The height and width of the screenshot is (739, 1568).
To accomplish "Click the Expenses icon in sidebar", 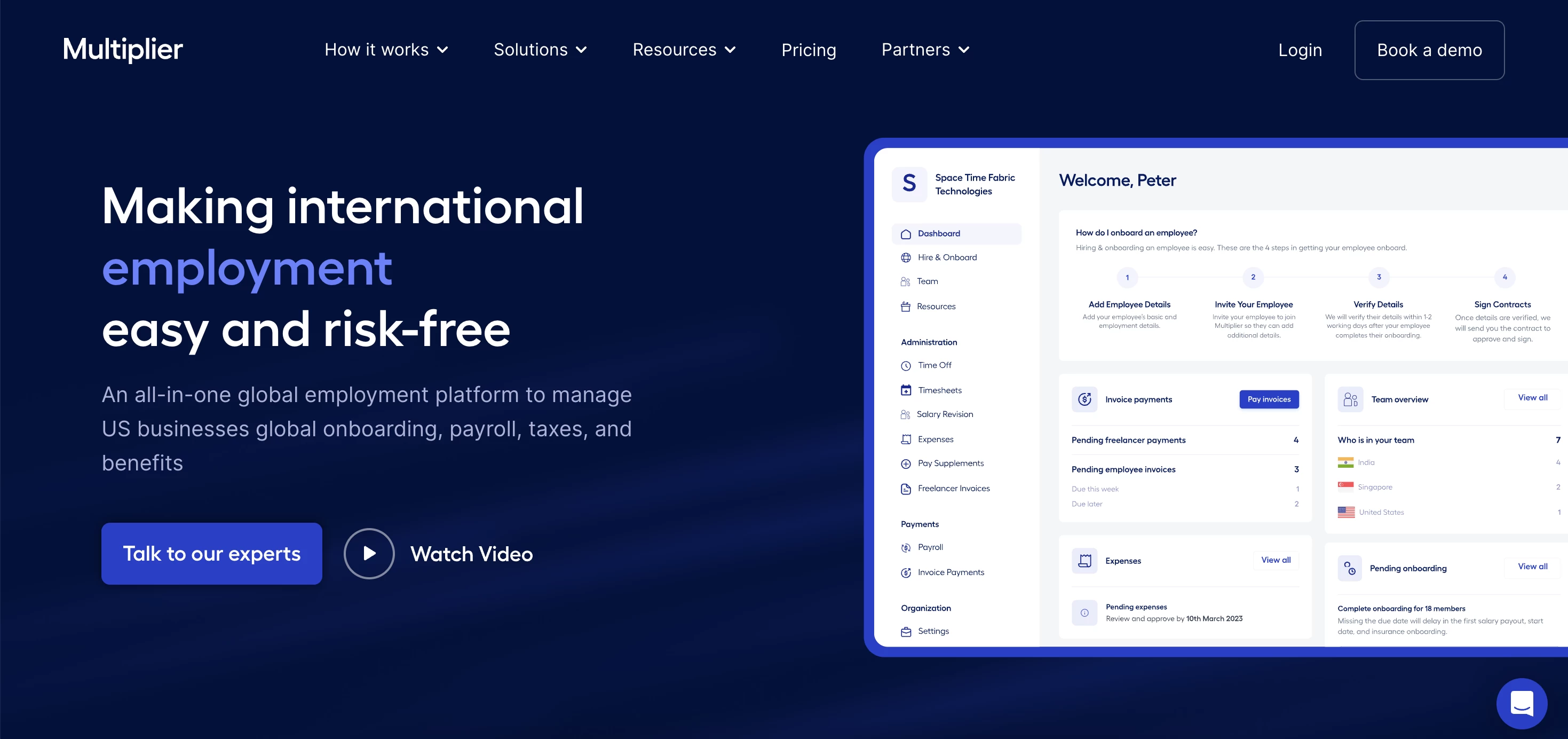I will pyautogui.click(x=905, y=438).
